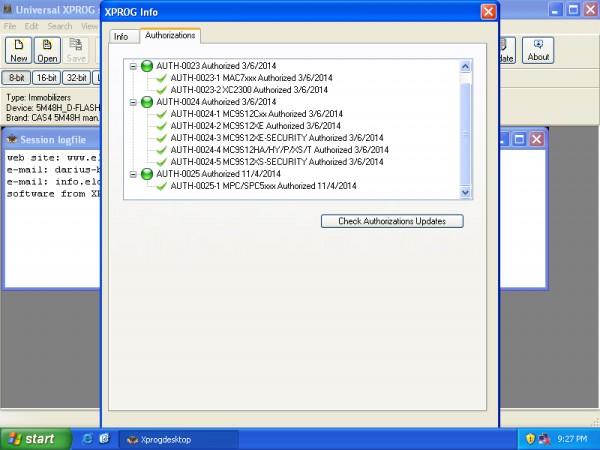
Task: Maximize the Session logfile window
Action: pos(519,139)
